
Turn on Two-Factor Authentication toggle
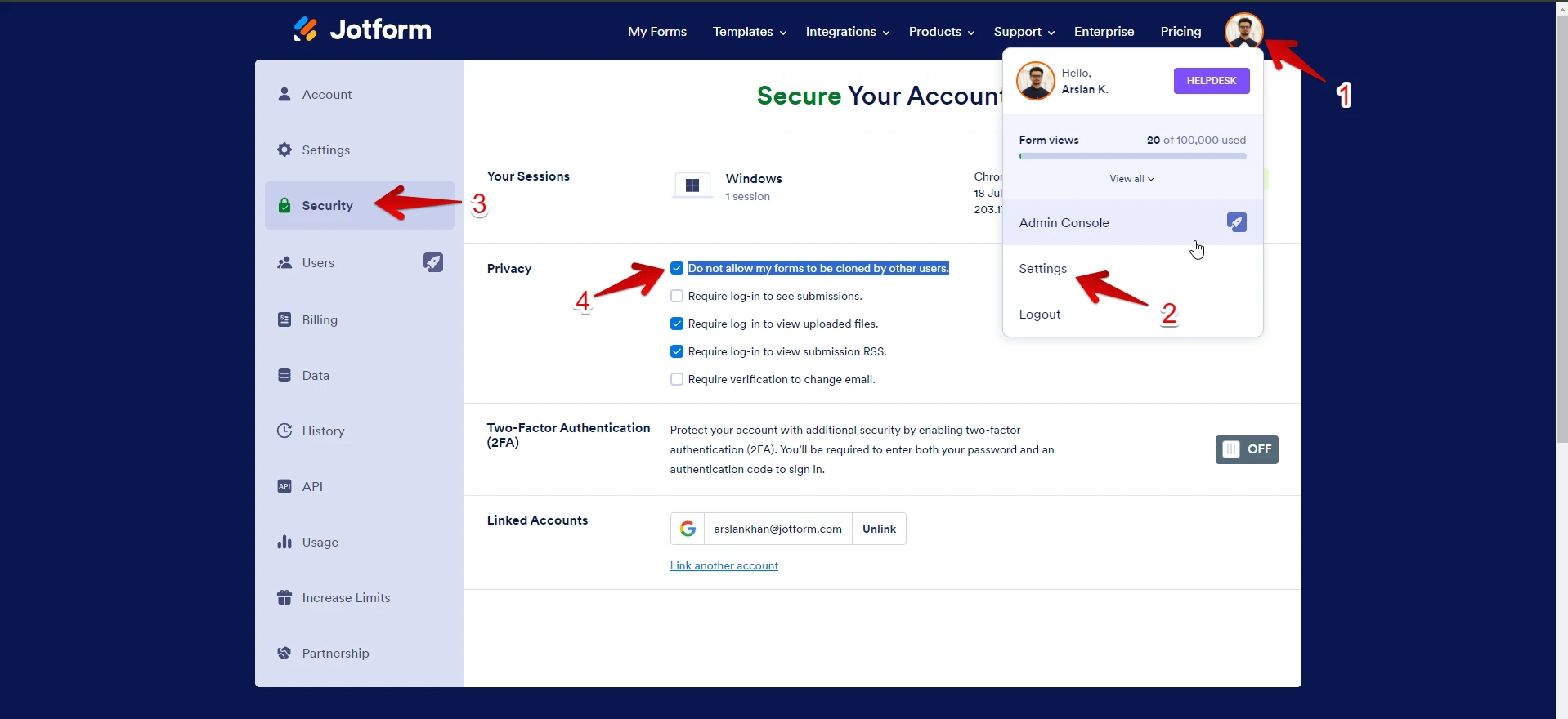pos(1246,449)
